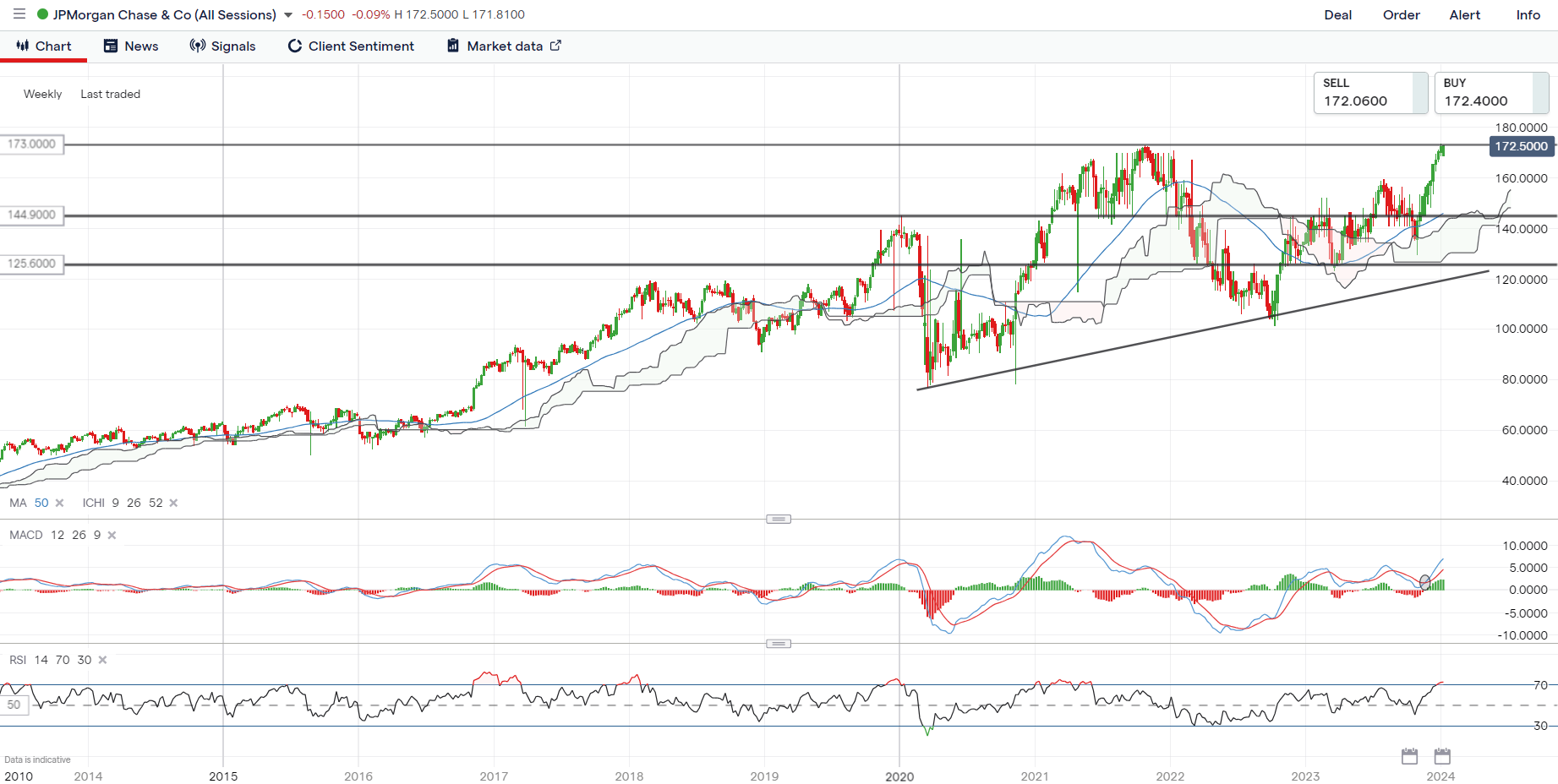1558x784 pixels.
Task: Open the Info panel
Action: [x=1528, y=15]
